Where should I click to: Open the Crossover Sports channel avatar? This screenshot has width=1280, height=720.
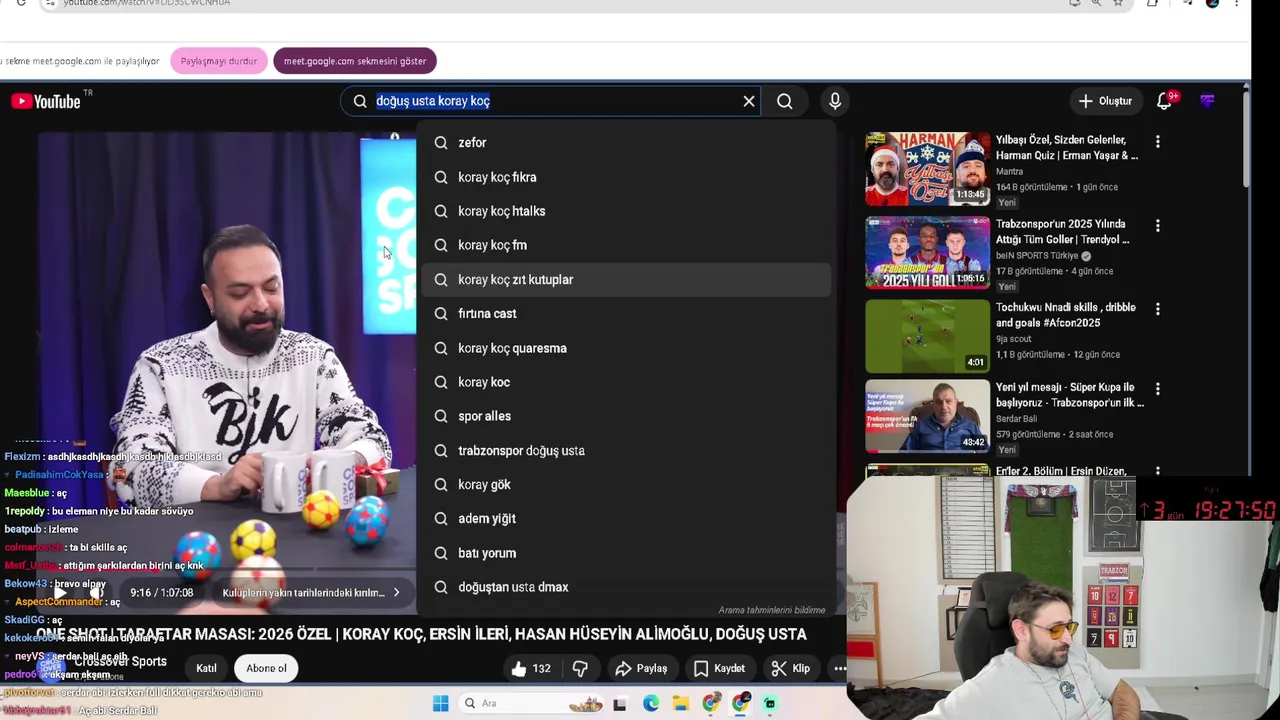(51, 667)
